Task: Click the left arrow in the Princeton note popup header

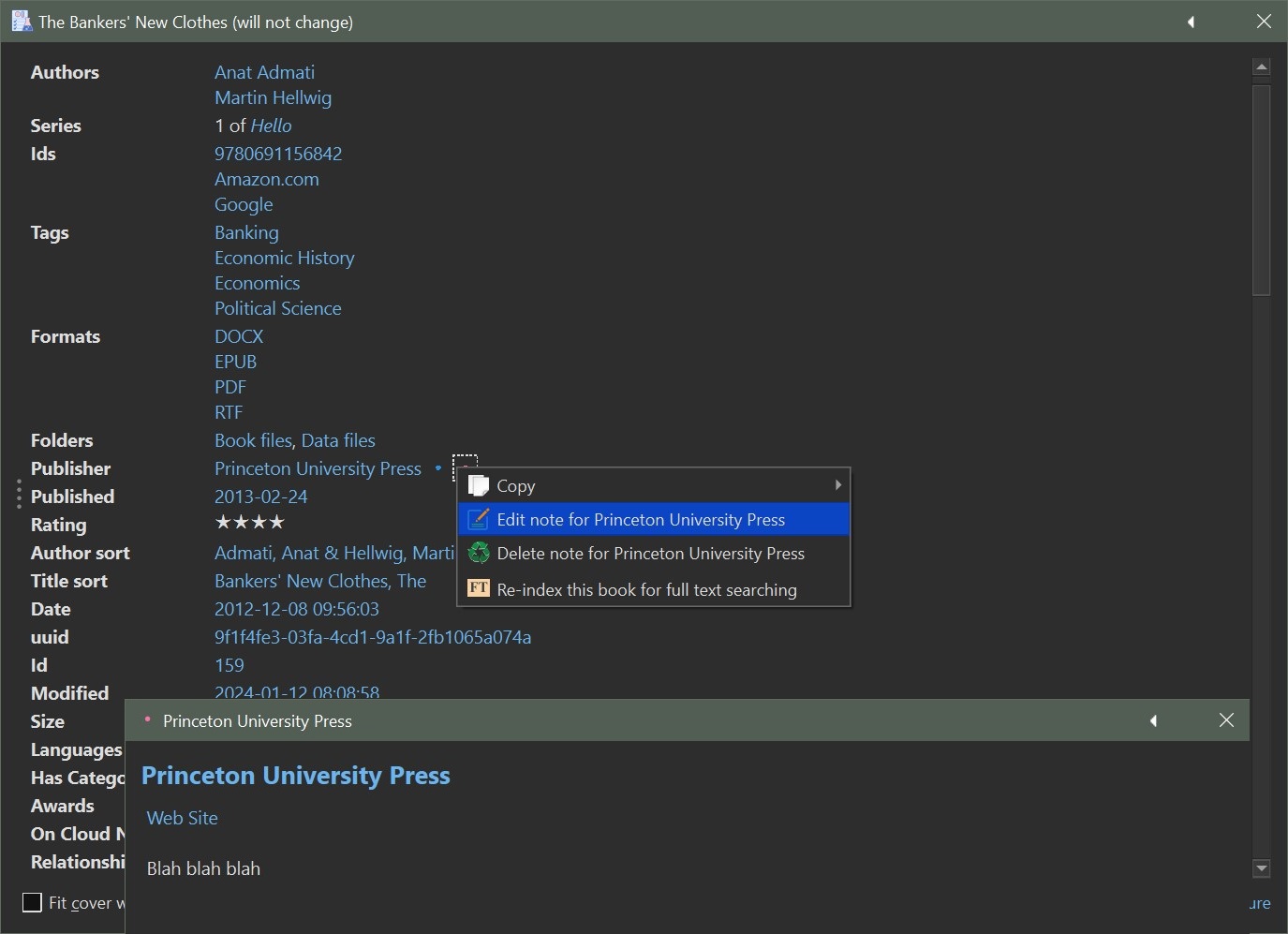Action: click(1154, 720)
